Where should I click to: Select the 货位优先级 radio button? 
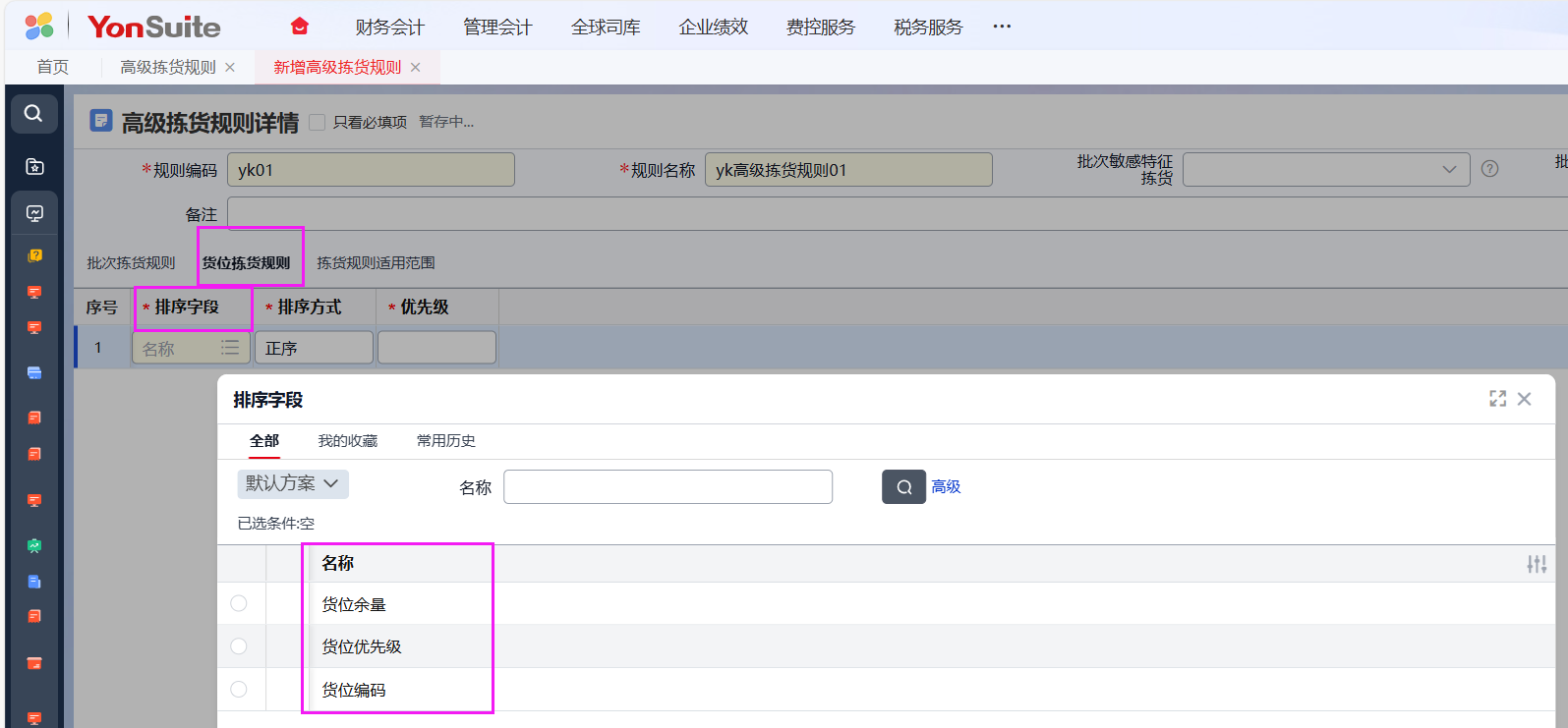239,646
